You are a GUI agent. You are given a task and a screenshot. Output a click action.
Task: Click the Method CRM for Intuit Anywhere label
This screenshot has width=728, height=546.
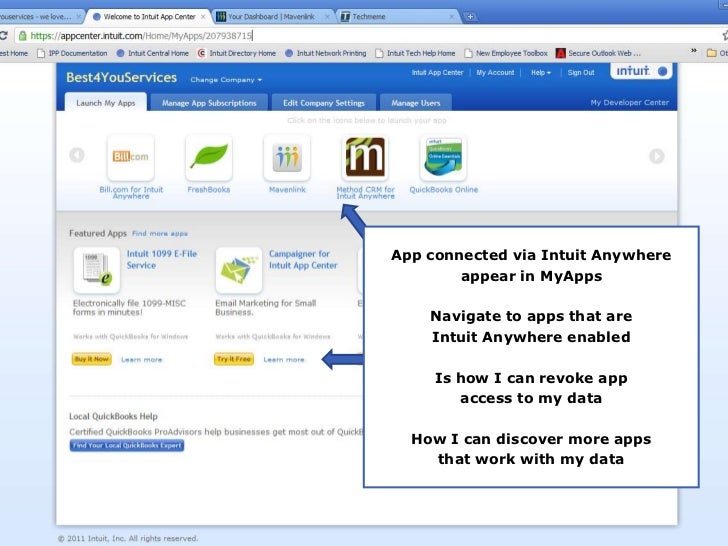365,193
